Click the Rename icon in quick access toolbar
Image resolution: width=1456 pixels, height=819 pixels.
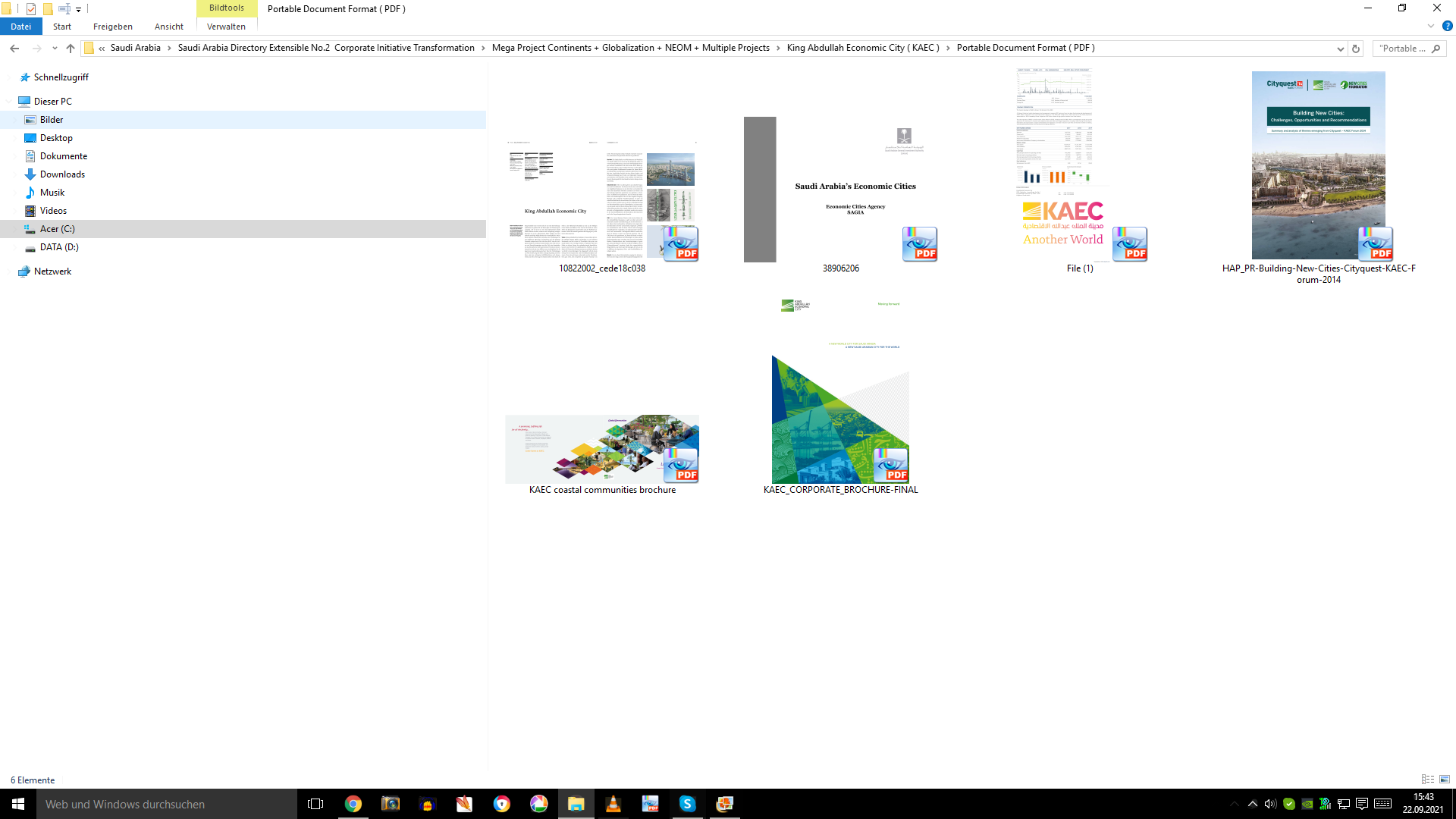pyautogui.click(x=64, y=9)
